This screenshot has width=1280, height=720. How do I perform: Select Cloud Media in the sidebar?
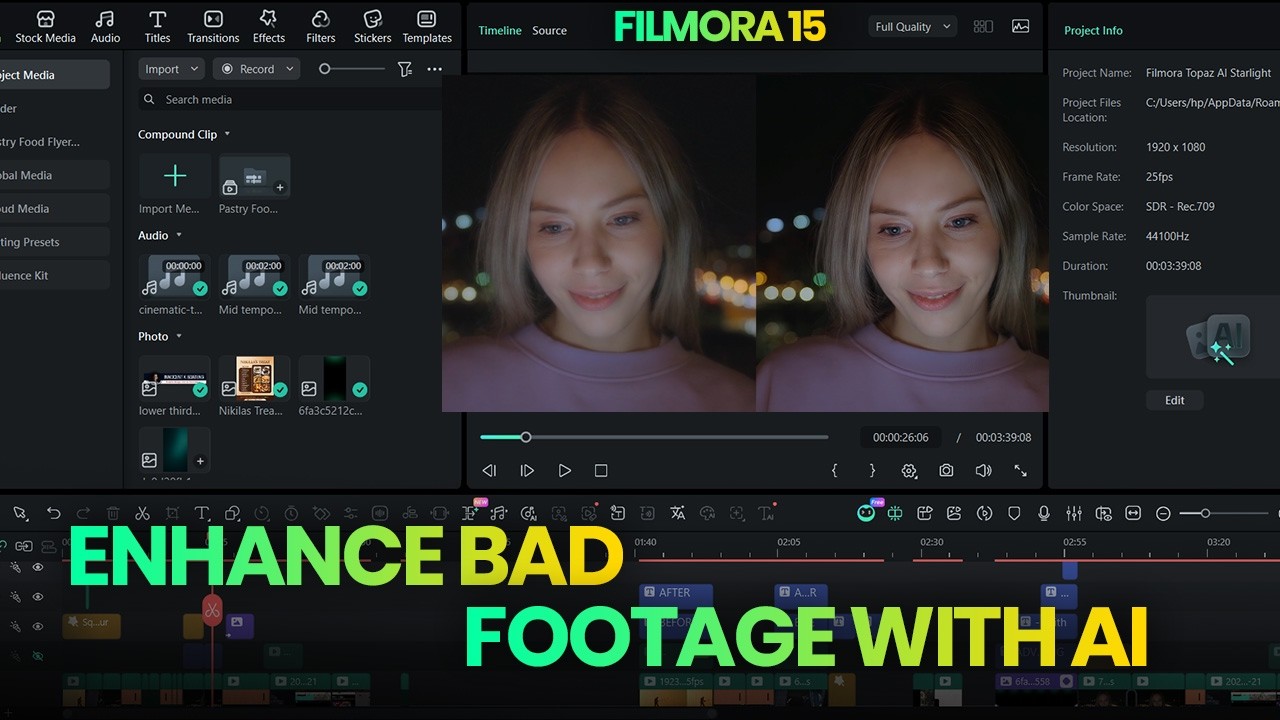coord(55,209)
